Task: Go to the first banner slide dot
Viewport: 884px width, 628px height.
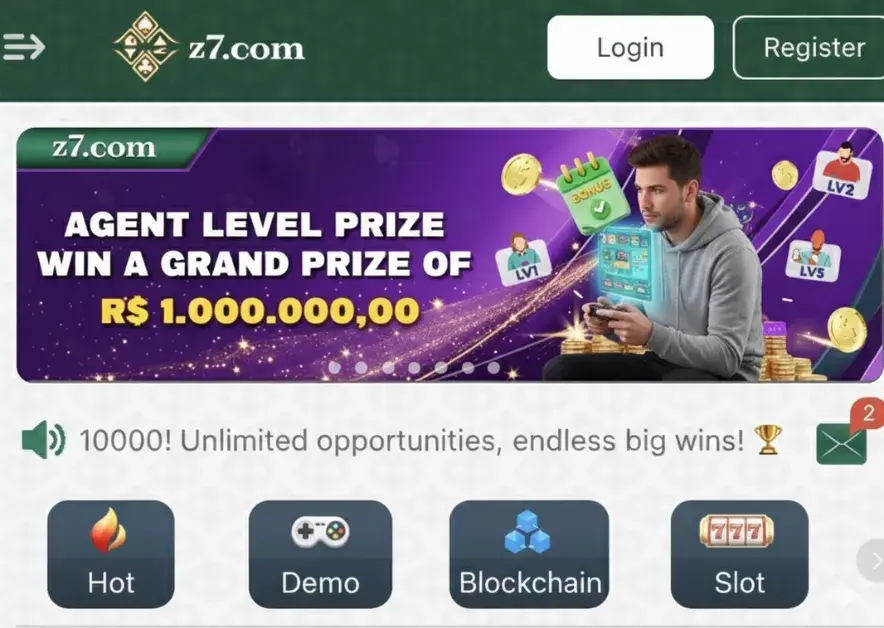Action: 334,368
